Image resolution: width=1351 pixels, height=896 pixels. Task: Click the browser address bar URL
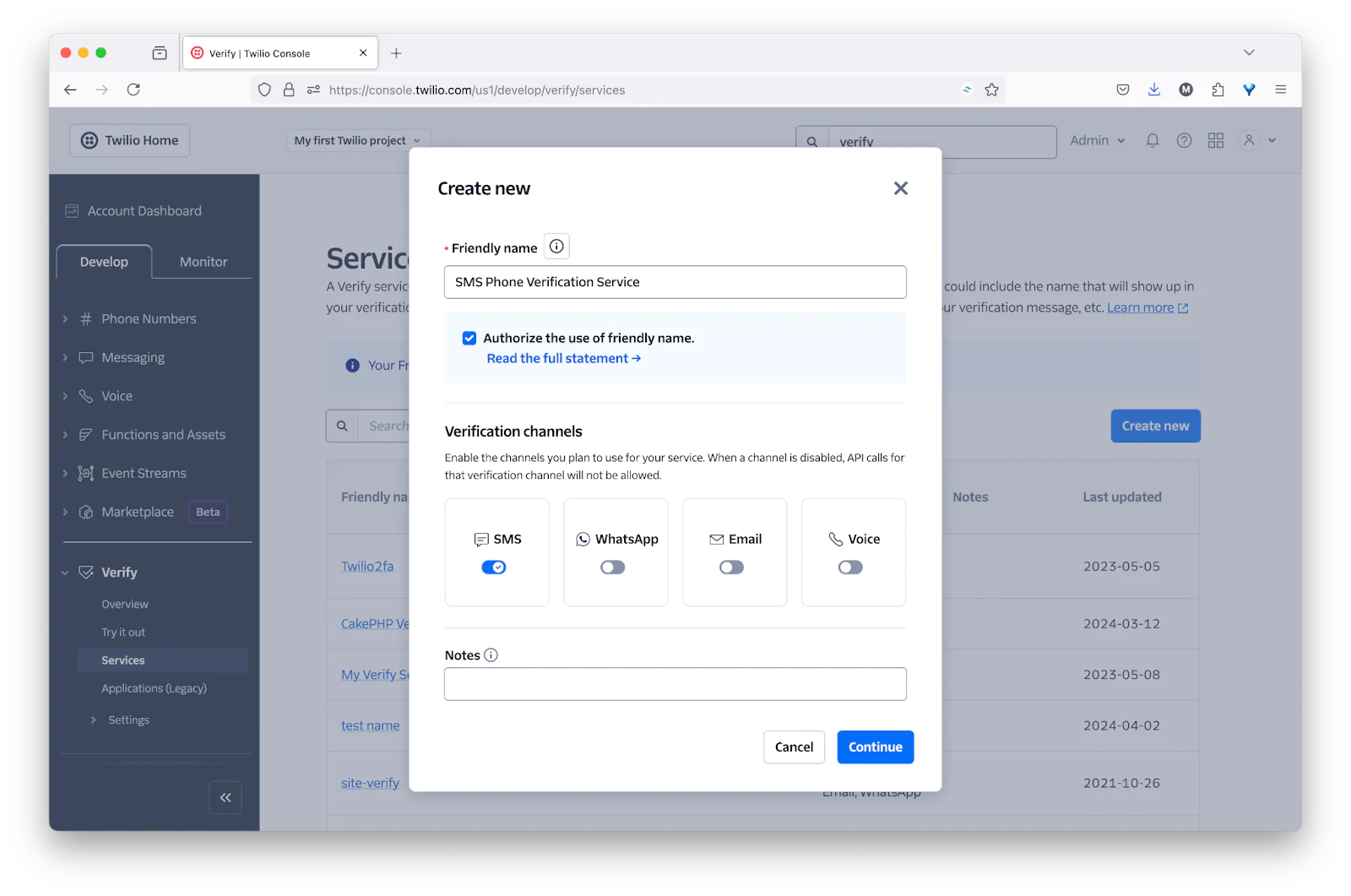coord(477,90)
